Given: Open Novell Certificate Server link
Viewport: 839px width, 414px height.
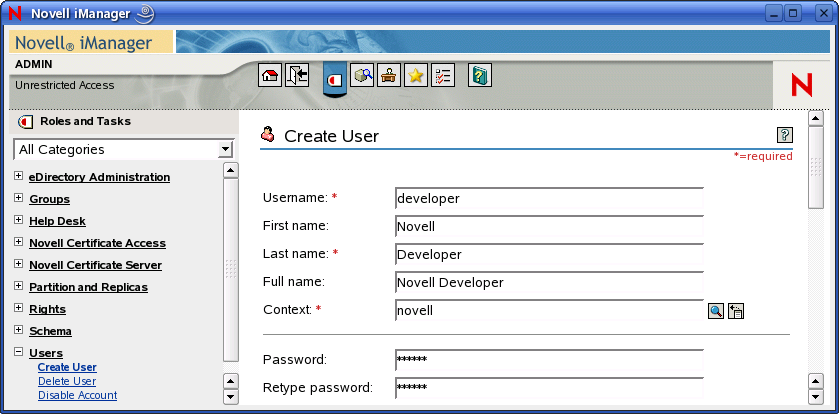Looking at the screenshot, I should coord(95,265).
